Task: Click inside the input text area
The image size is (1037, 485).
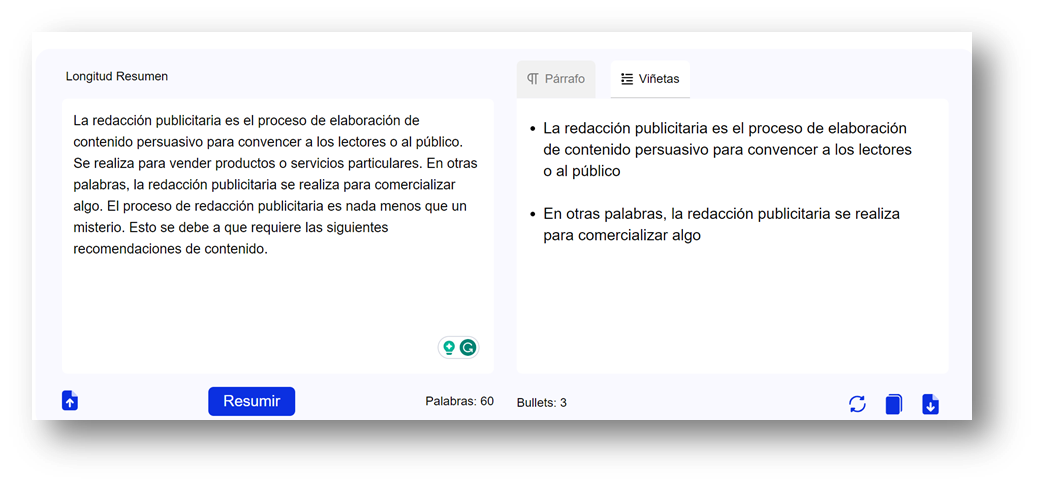Action: [x=278, y=236]
